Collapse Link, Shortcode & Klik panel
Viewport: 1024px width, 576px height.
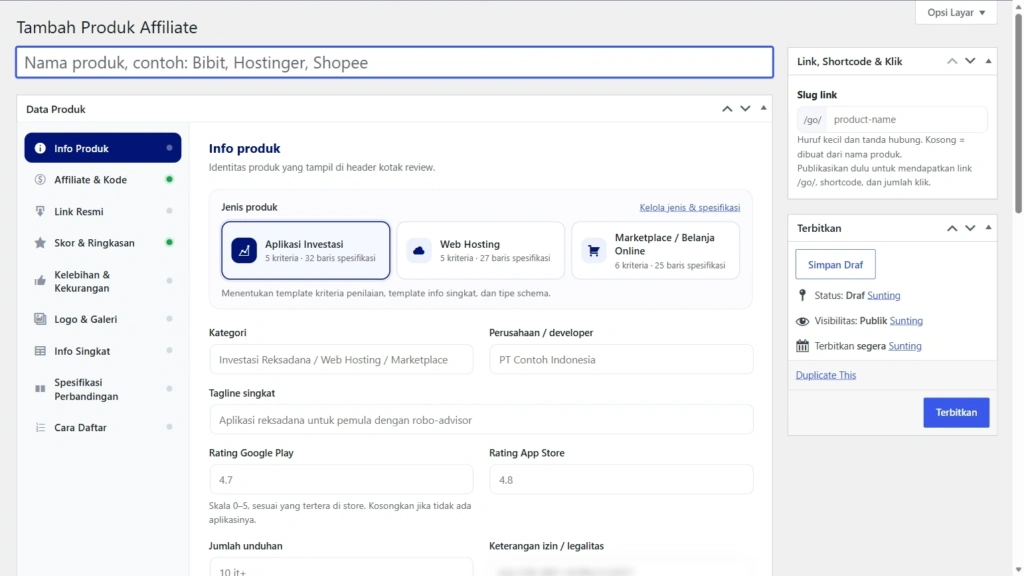(x=988, y=61)
